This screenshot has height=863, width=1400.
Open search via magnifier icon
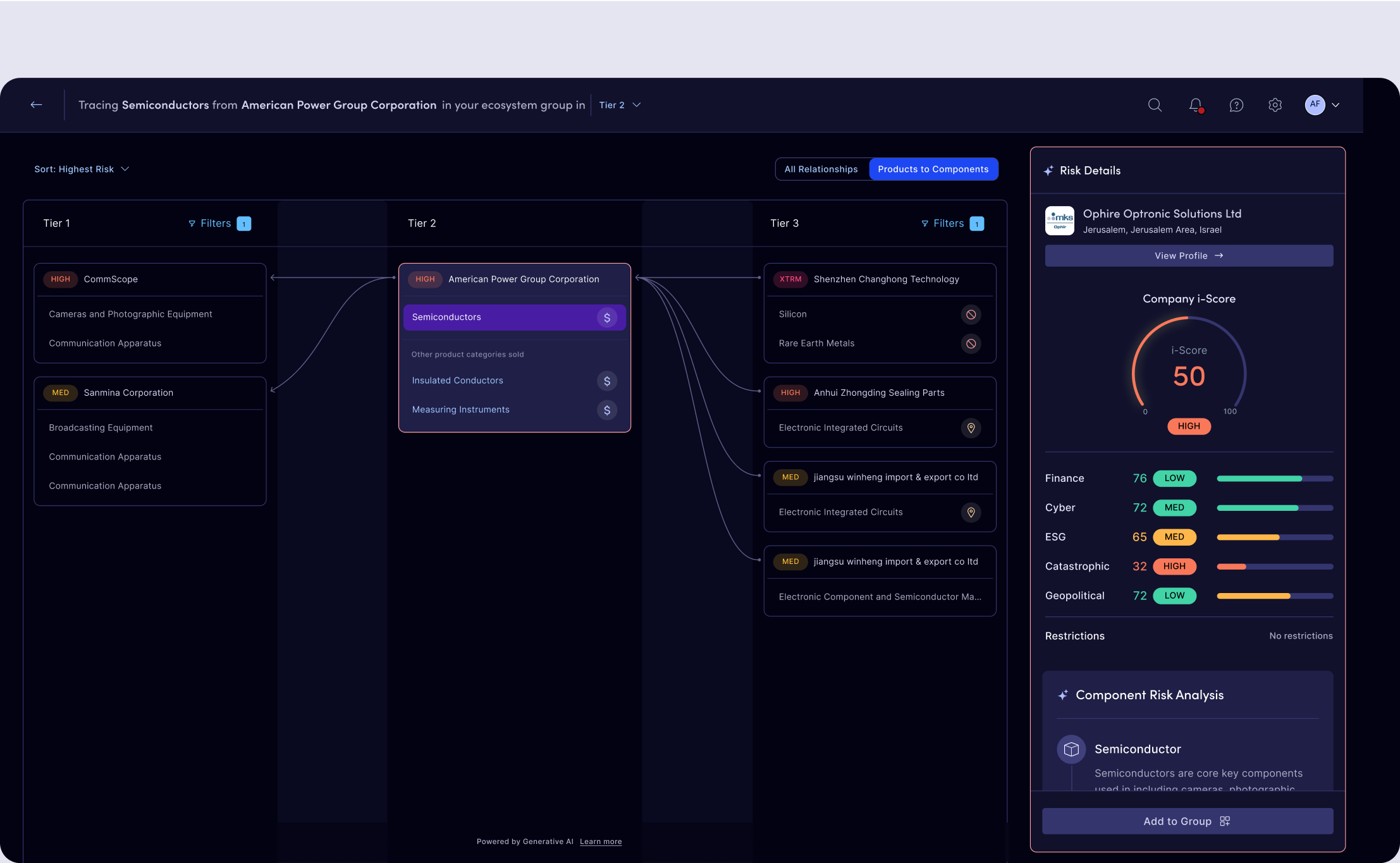click(1155, 105)
